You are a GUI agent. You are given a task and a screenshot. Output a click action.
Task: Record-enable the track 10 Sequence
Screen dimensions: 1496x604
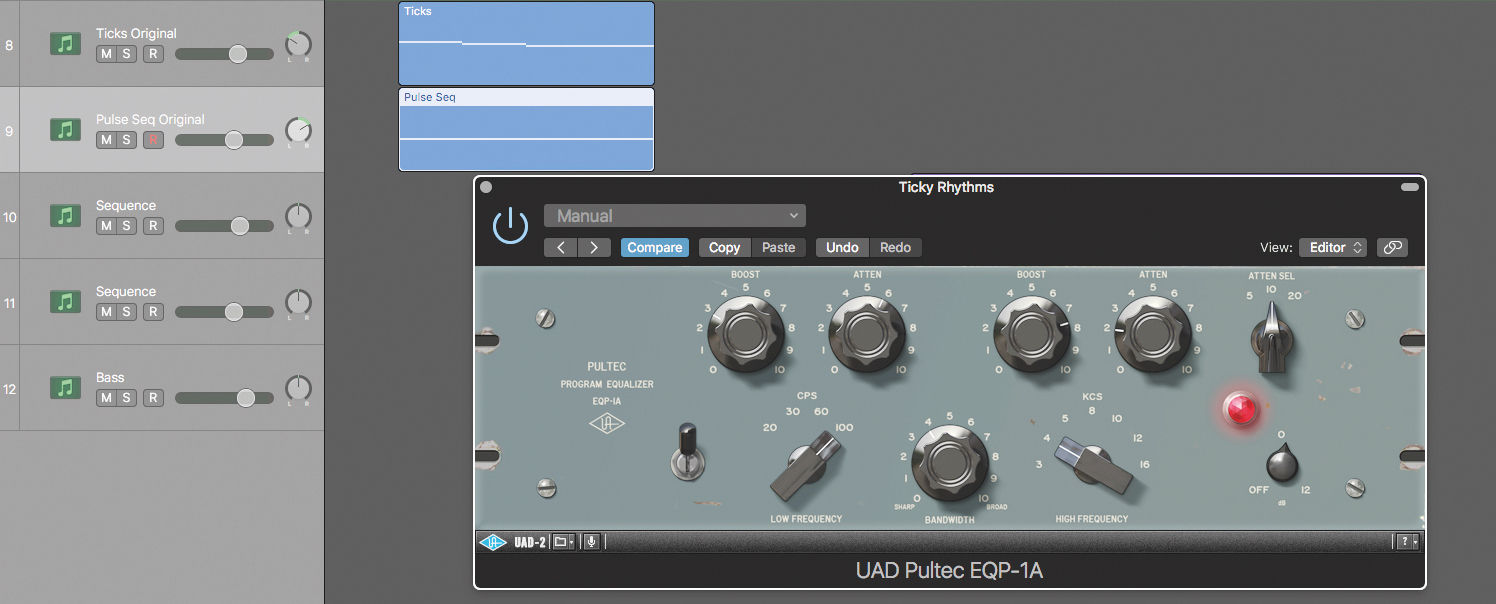click(x=152, y=226)
